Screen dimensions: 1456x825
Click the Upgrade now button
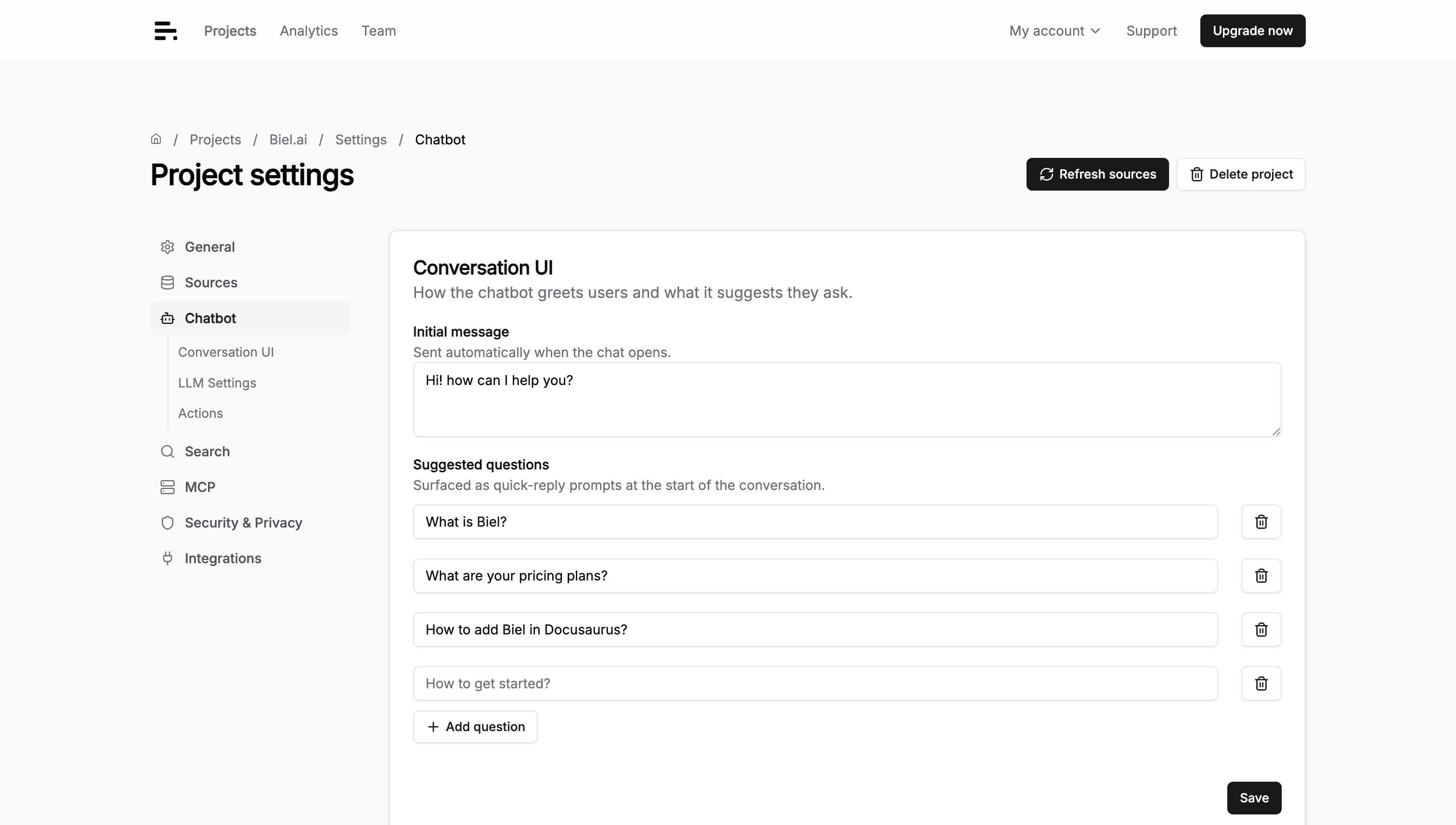tap(1252, 31)
